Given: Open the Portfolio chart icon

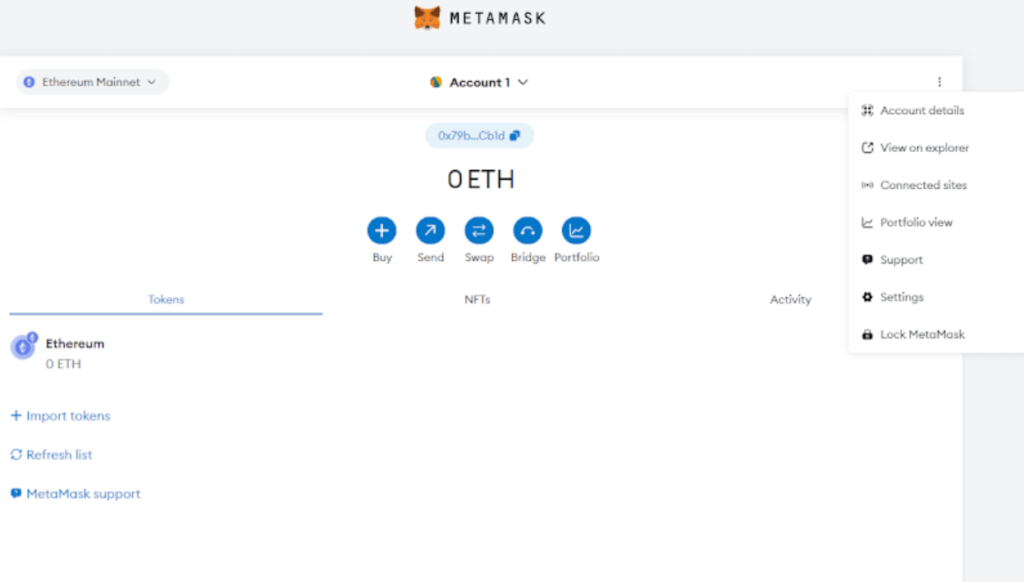Looking at the screenshot, I should click(x=576, y=231).
